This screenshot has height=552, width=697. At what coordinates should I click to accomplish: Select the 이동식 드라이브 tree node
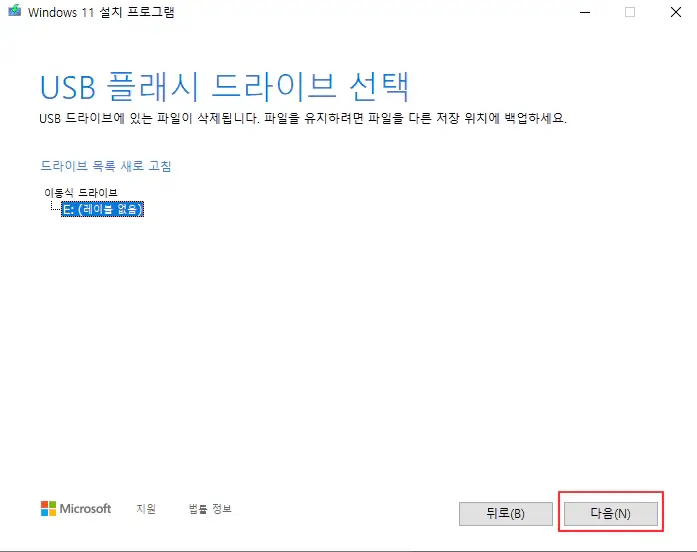click(80, 192)
